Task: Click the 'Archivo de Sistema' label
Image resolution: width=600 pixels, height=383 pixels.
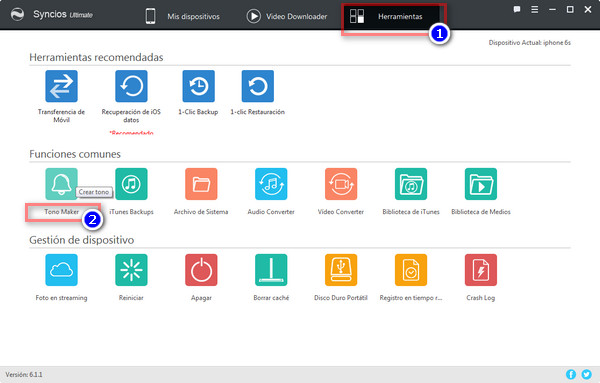Action: pyautogui.click(x=201, y=212)
